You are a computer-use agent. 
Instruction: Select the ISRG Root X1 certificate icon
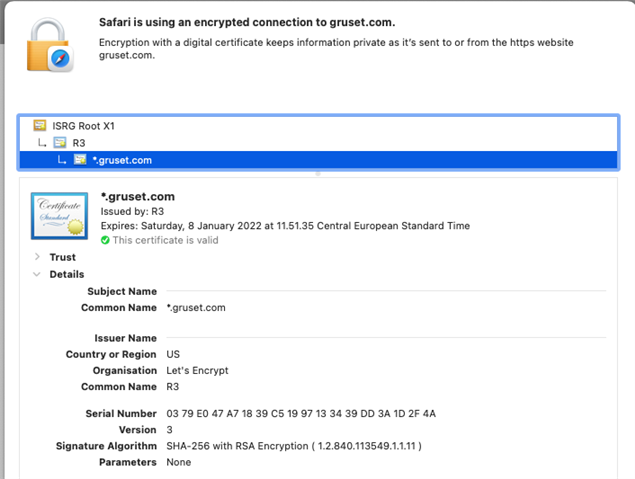click(x=40, y=126)
